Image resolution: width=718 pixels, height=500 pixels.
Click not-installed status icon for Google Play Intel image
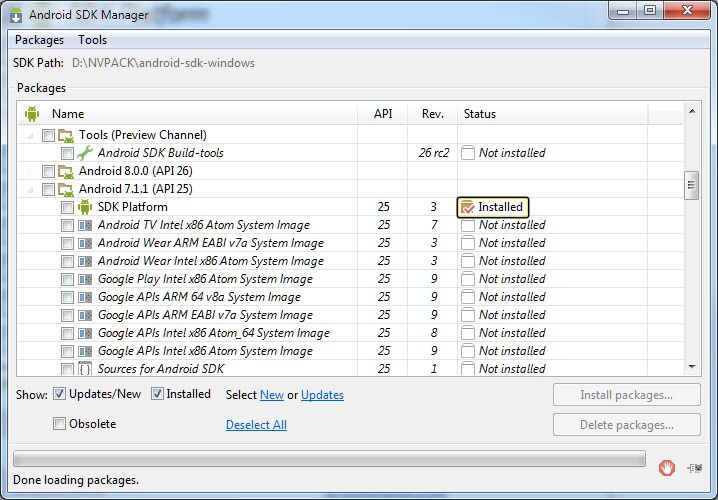coord(468,279)
